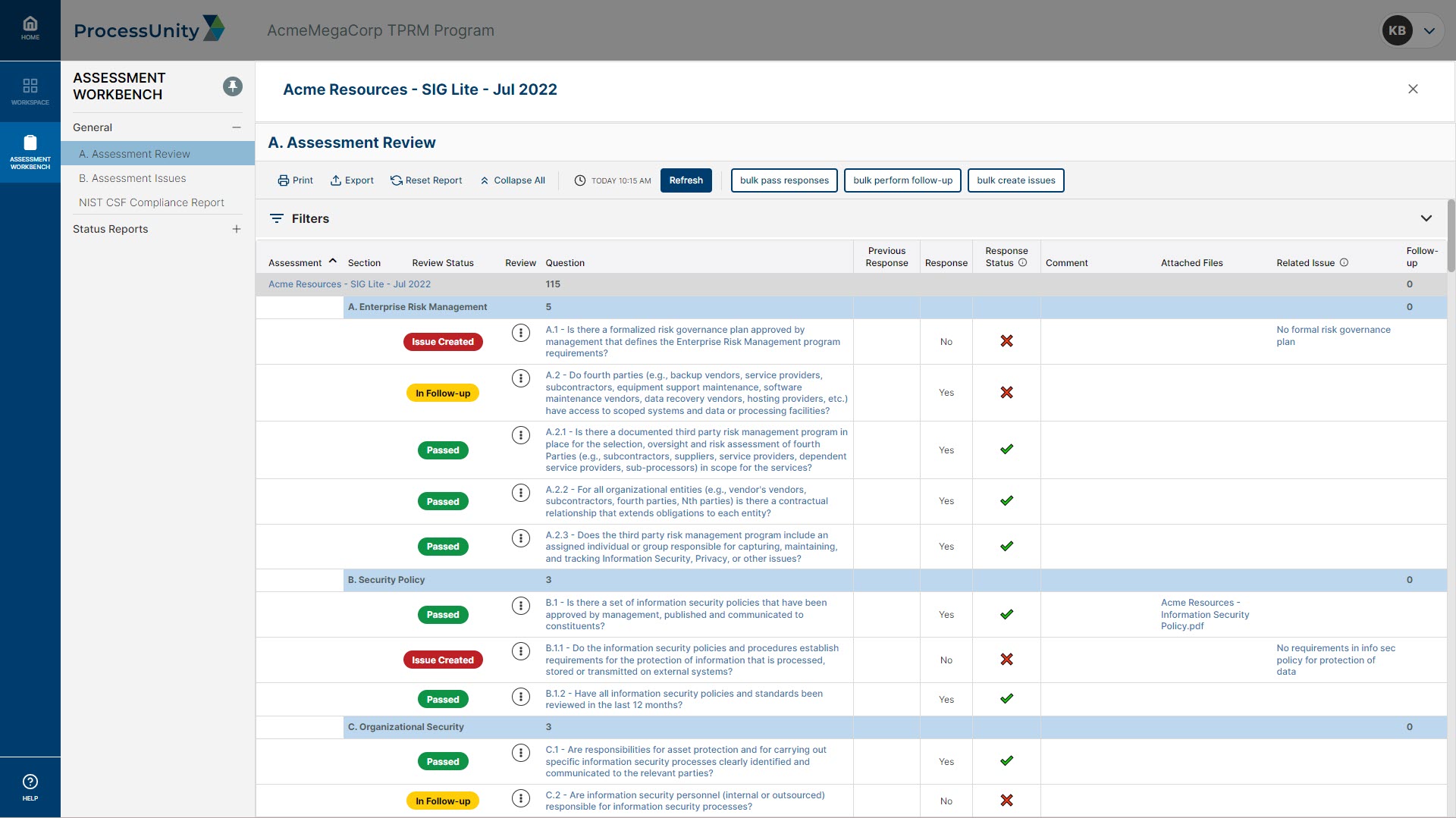Click bulk create issues
The height and width of the screenshot is (818, 1456).
pyautogui.click(x=1016, y=180)
